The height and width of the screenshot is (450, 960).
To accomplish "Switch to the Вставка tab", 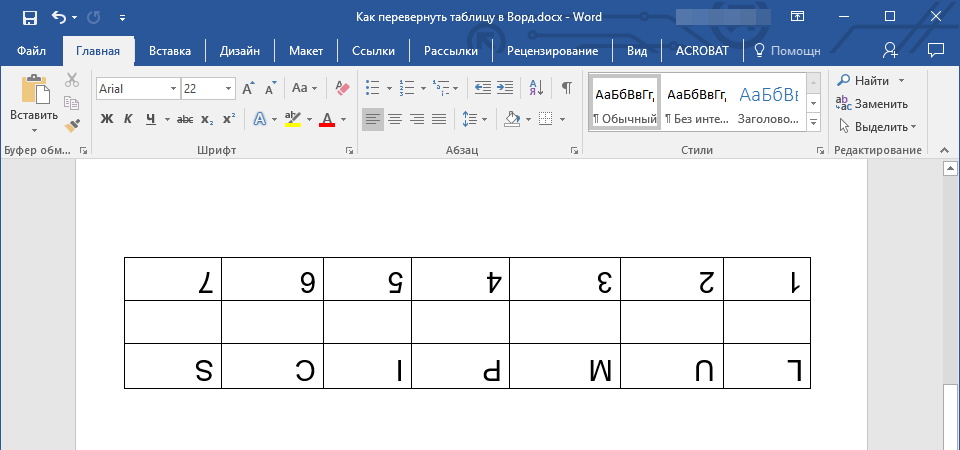I will pyautogui.click(x=170, y=51).
